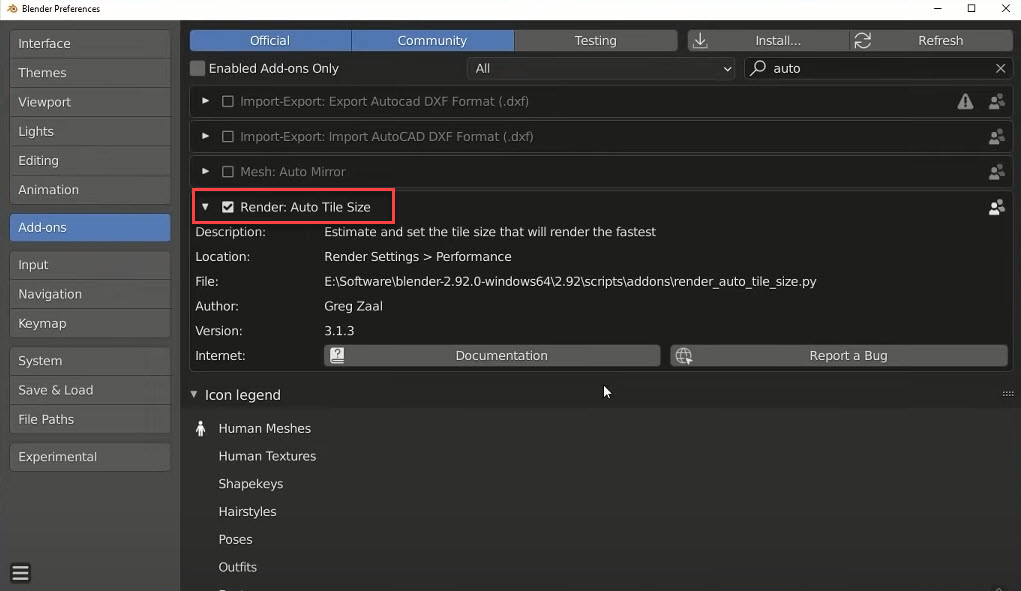Viewport: 1021px width, 591px height.
Task: Expand Import AutoCAD DXF Format add-on details
Action: (205, 137)
